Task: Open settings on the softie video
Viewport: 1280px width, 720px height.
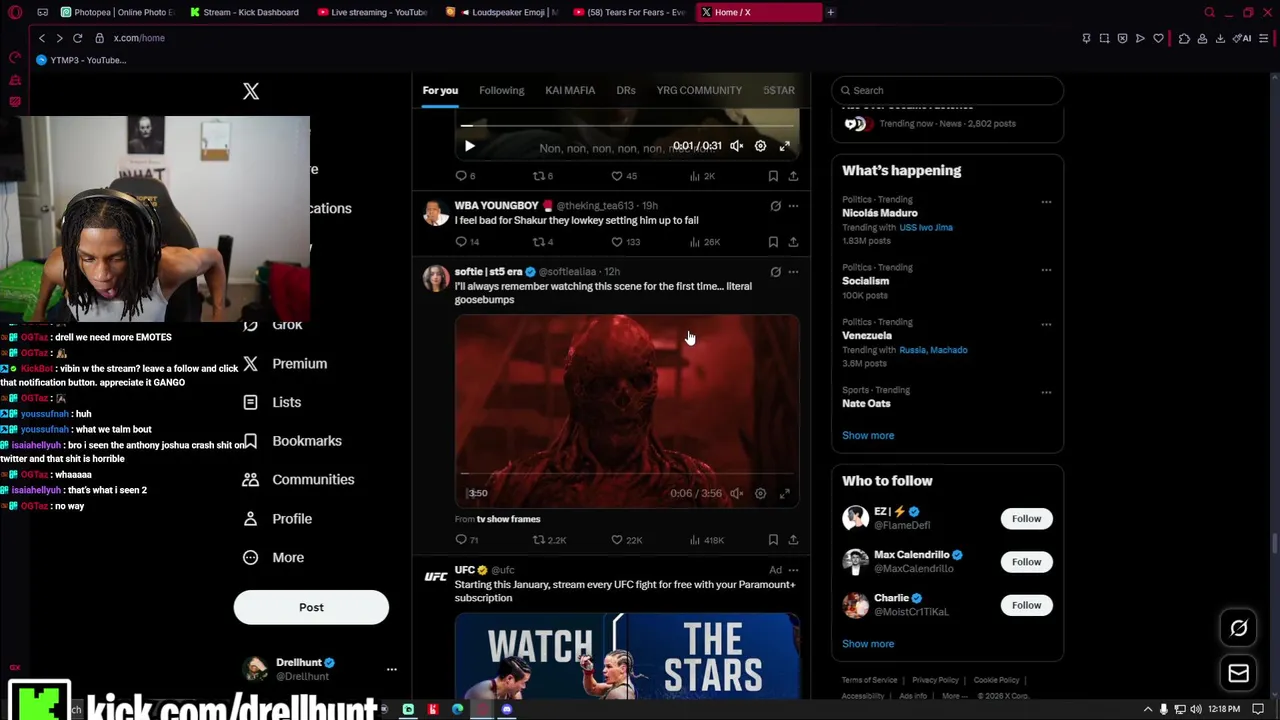Action: click(760, 493)
